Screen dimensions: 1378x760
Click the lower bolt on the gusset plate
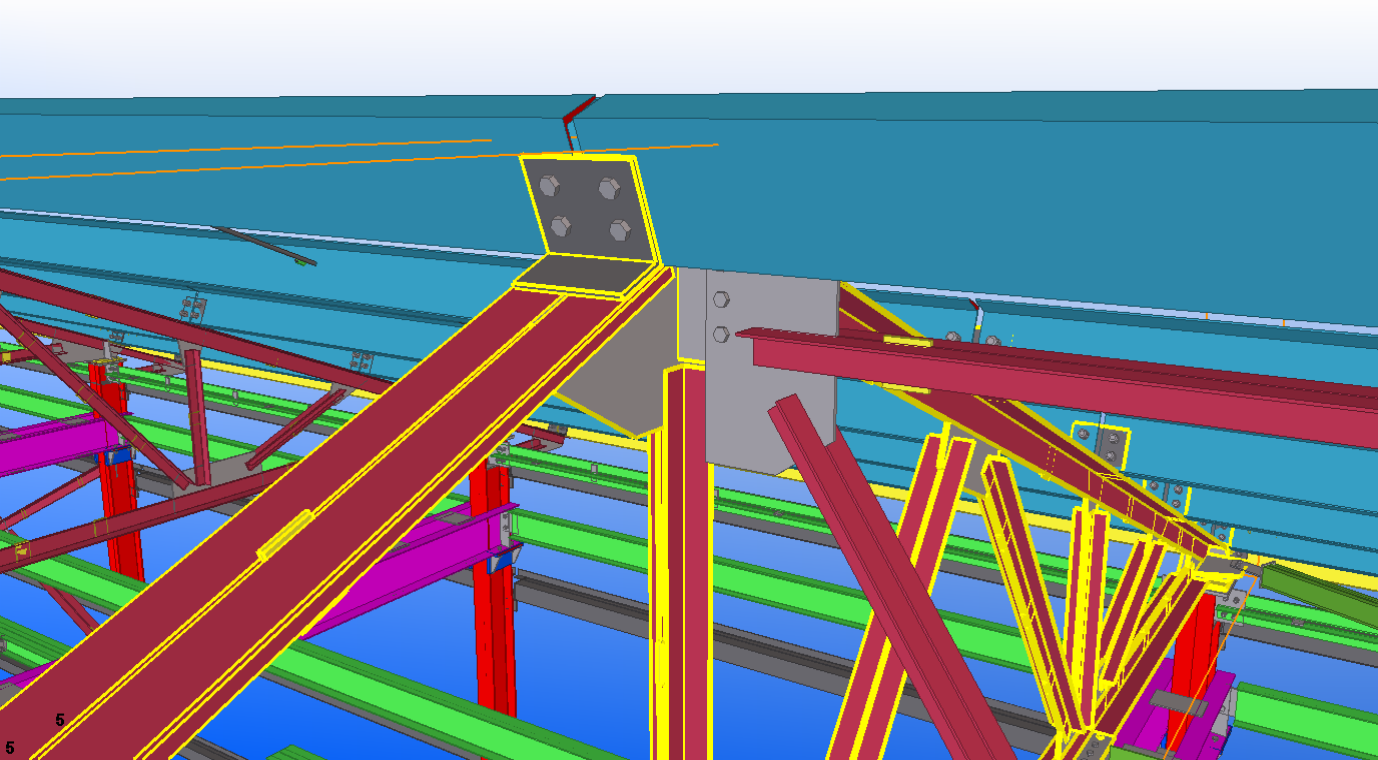(720, 333)
